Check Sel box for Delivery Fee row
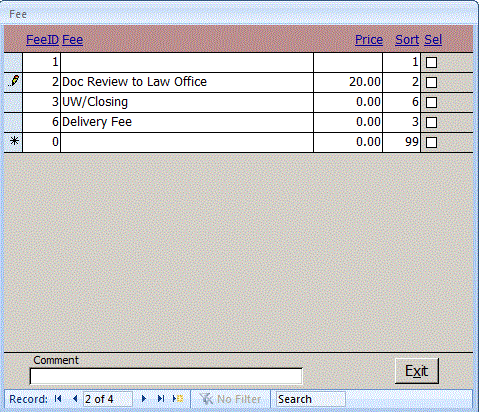The height and width of the screenshot is (412, 479). 431,122
